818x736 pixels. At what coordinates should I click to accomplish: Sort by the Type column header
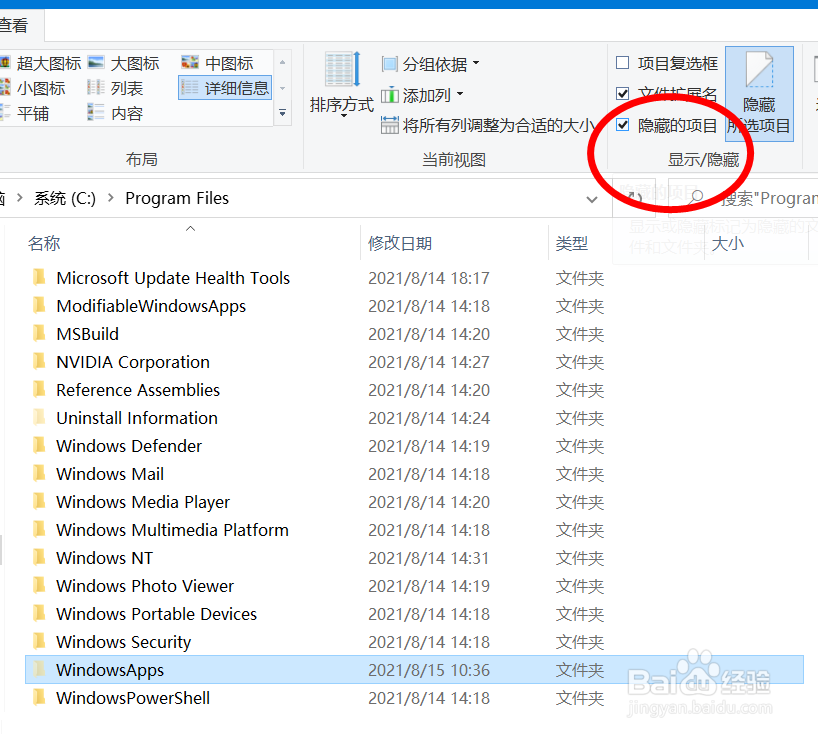[572, 244]
